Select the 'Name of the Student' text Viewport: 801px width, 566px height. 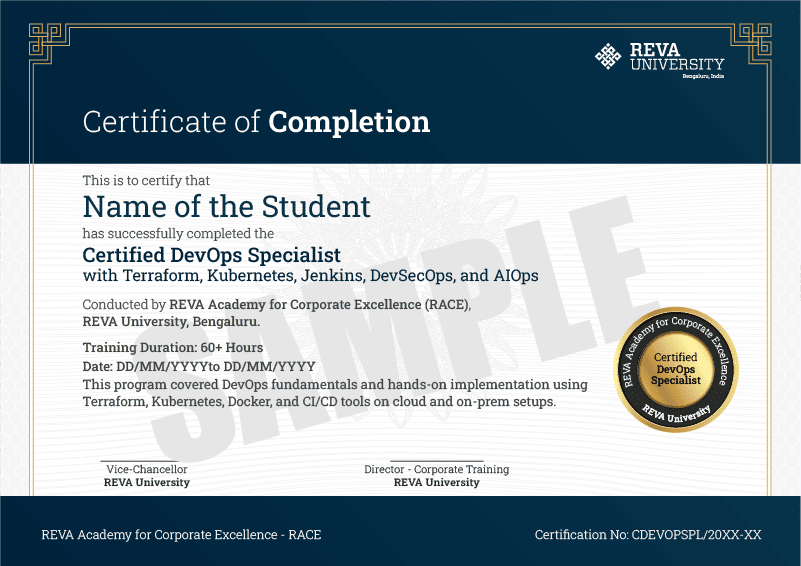pyautogui.click(x=226, y=207)
